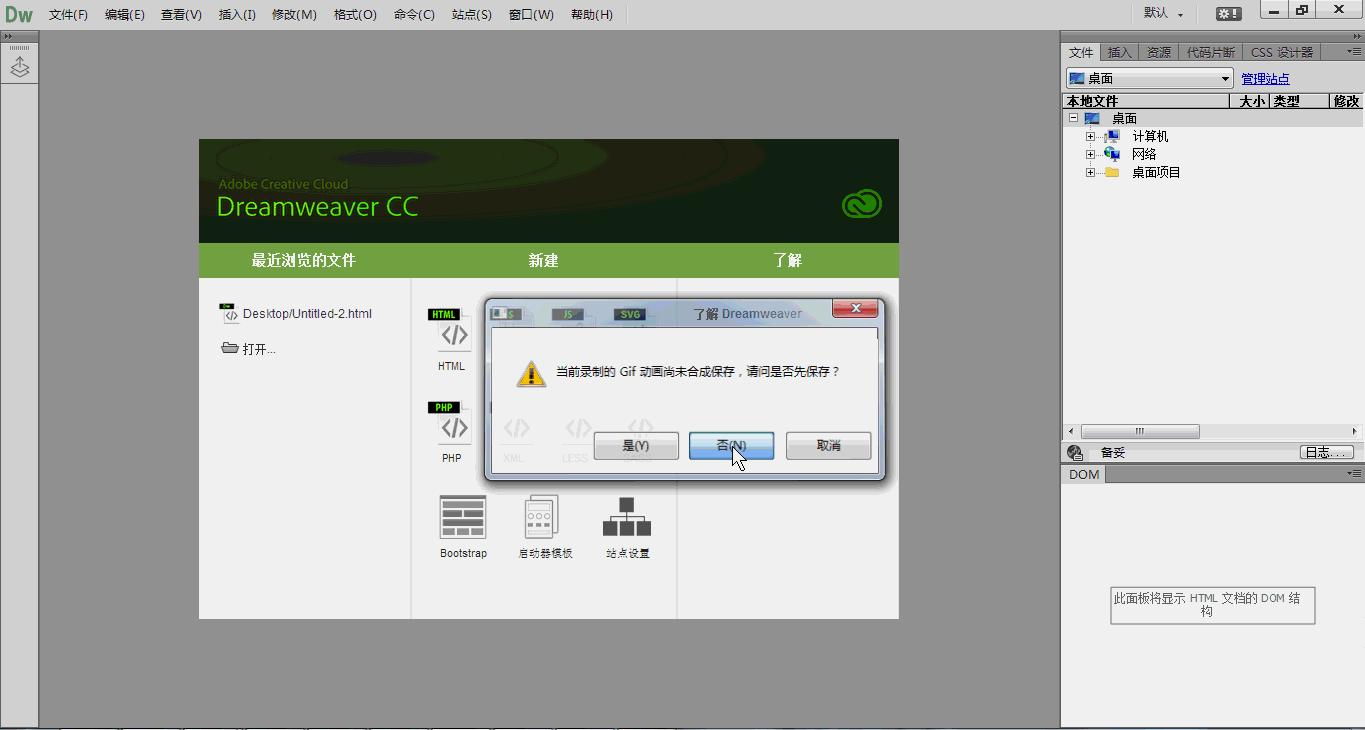Image resolution: width=1365 pixels, height=730 pixels.
Task: Collapse the 桌面 root tree node
Action: pos(1072,118)
